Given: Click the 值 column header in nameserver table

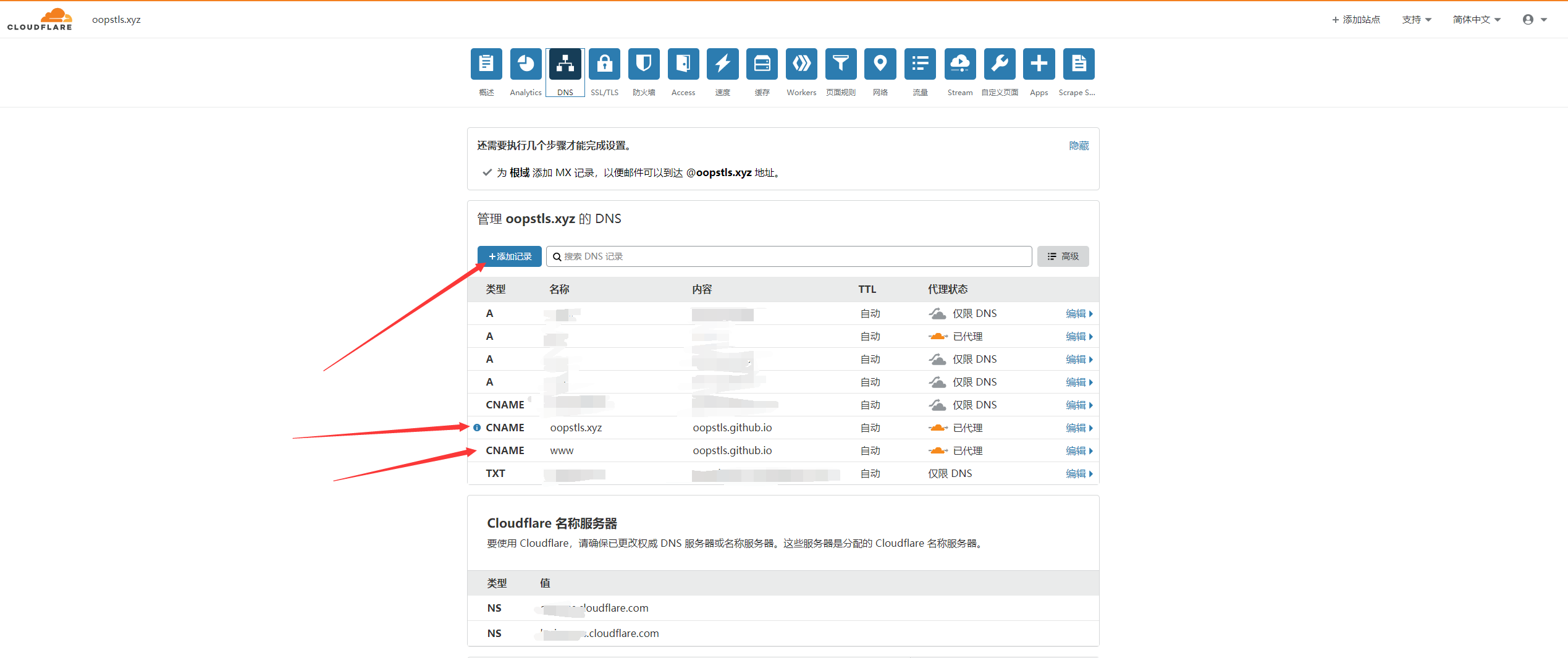Looking at the screenshot, I should click(x=545, y=583).
